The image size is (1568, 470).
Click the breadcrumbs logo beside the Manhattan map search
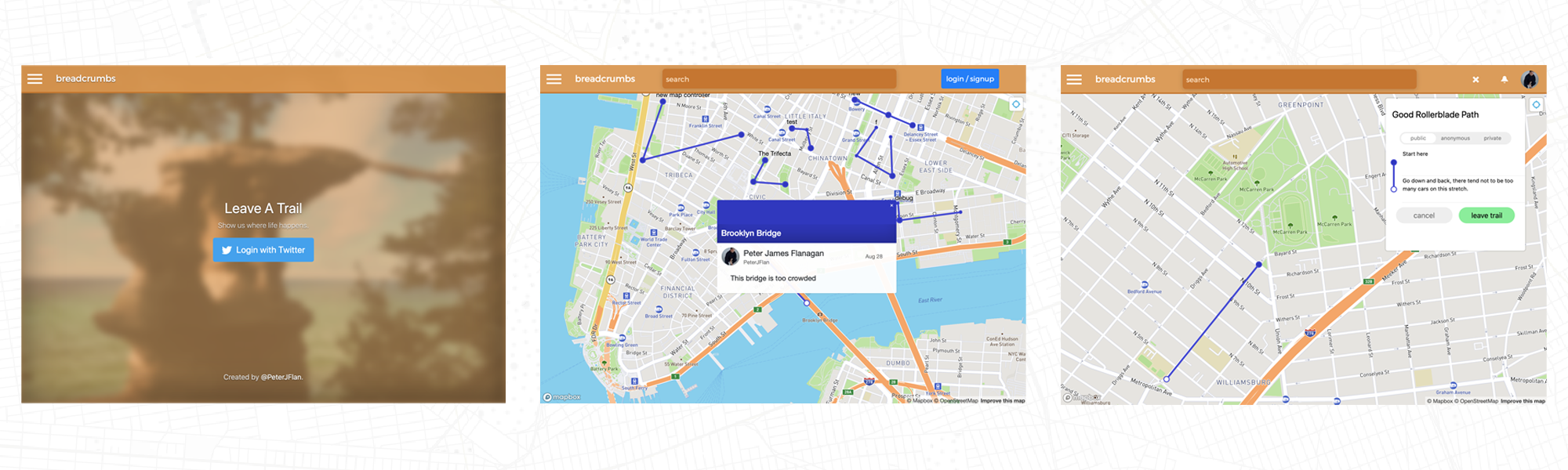605,79
